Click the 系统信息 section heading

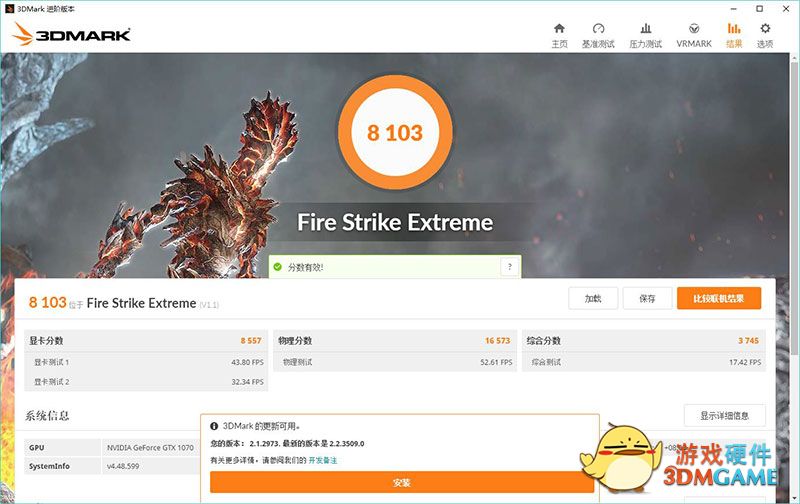tap(47, 416)
